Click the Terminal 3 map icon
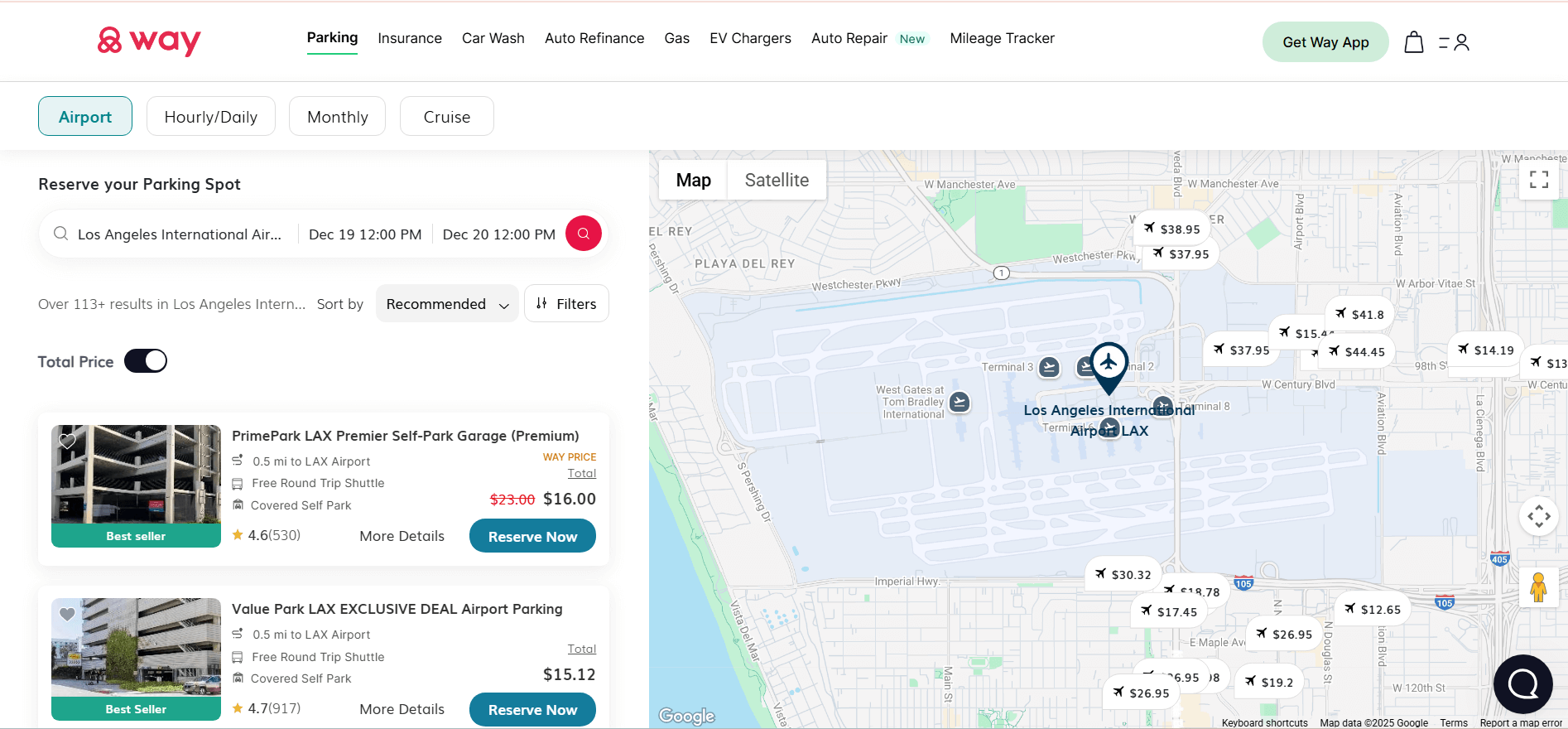 pyautogui.click(x=1049, y=367)
